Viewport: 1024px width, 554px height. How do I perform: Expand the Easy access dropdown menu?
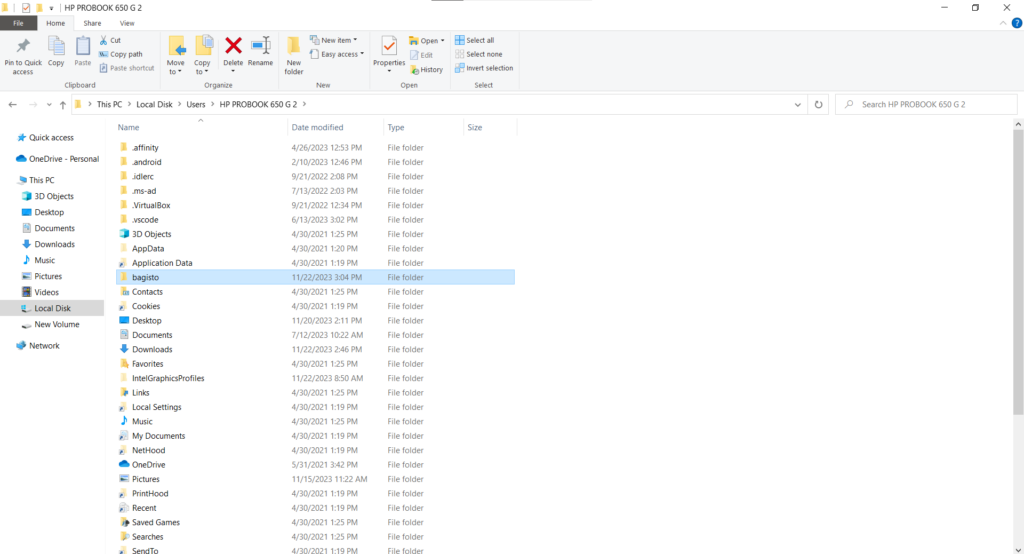click(341, 54)
